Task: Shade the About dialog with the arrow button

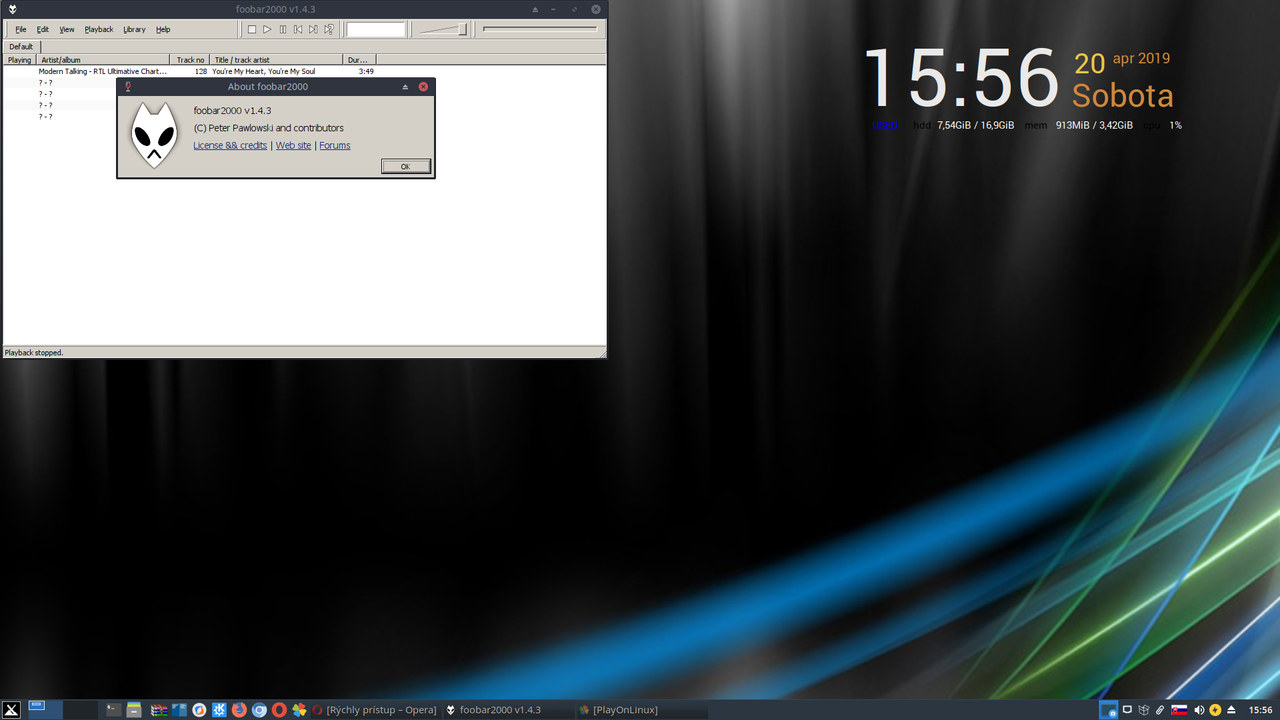Action: coord(405,87)
